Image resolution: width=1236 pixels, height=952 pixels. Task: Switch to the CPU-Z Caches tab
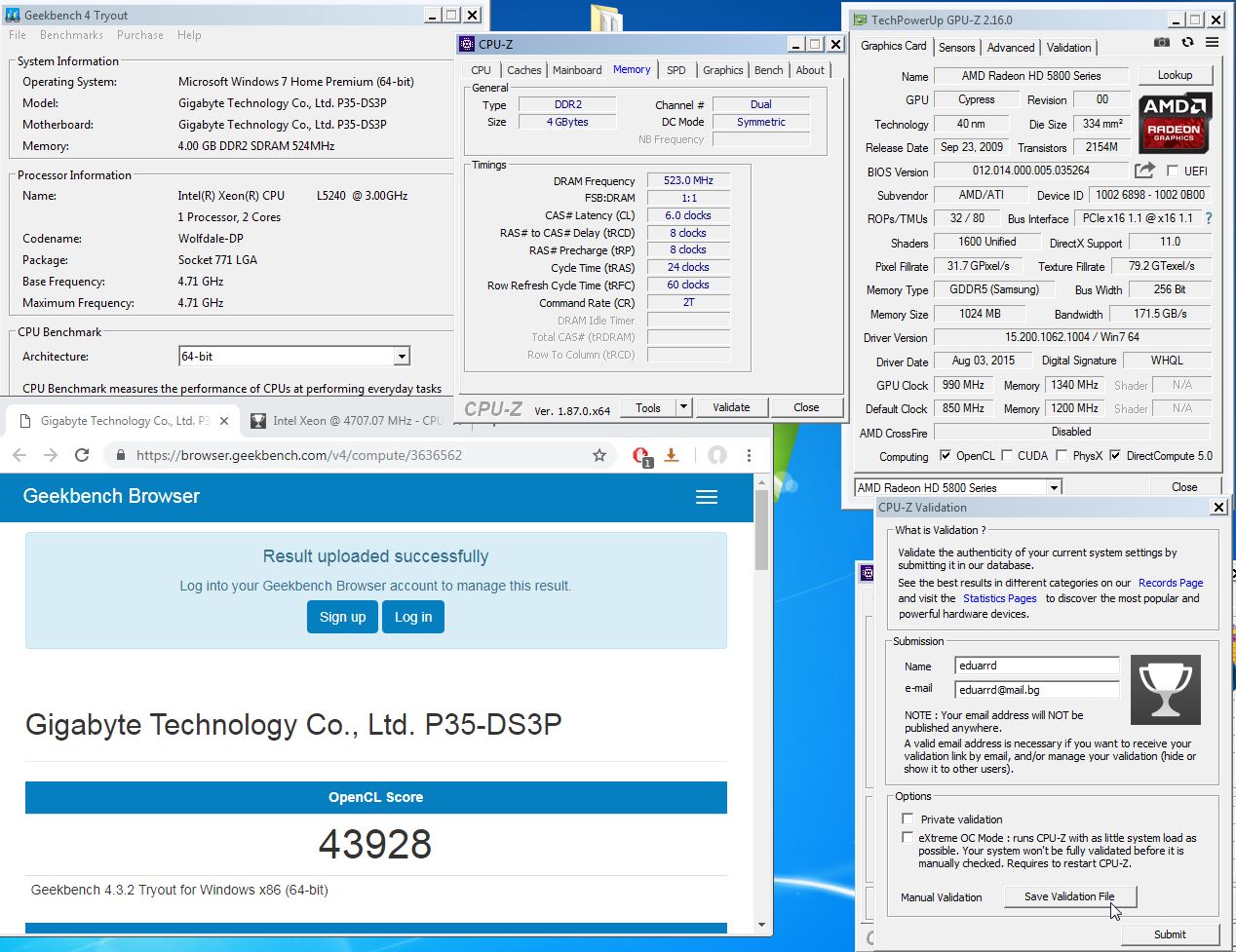tap(523, 70)
